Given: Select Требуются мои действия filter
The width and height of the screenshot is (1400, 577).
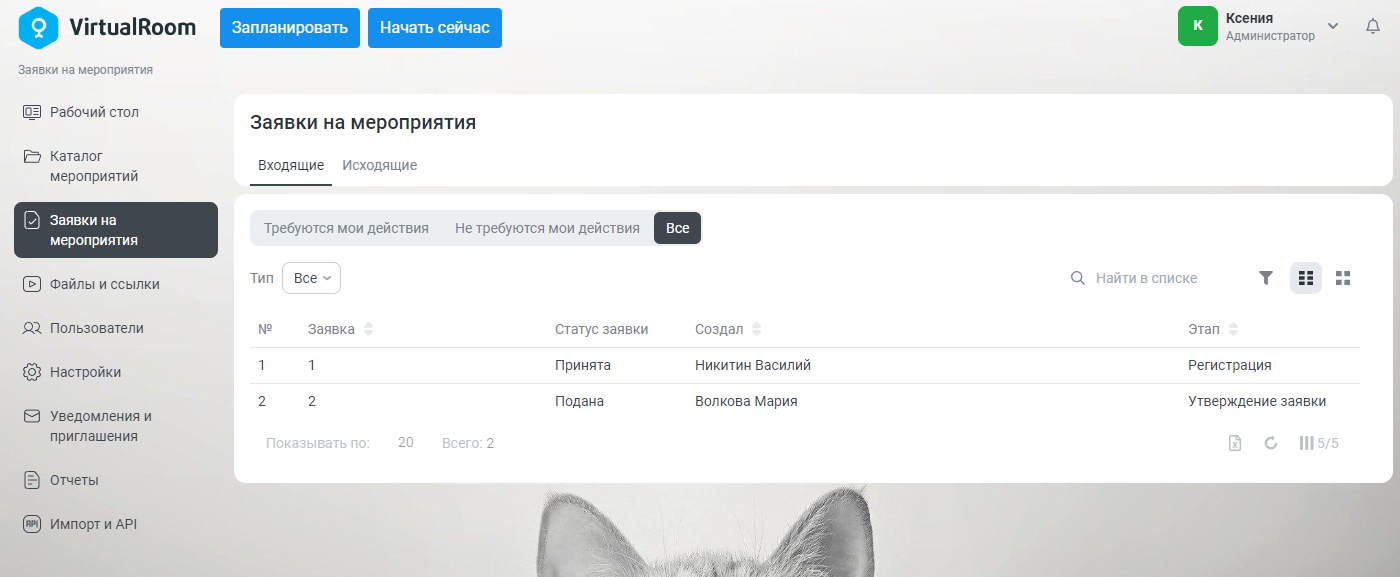Looking at the screenshot, I should [x=346, y=228].
